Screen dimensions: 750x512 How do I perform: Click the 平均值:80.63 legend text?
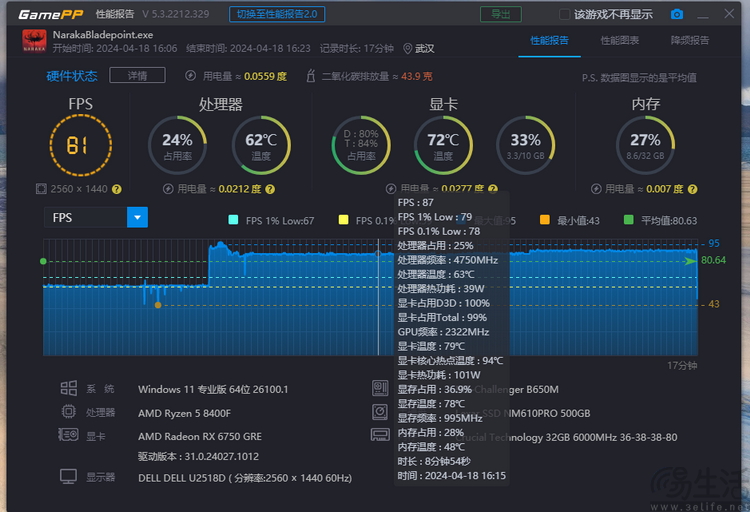[x=669, y=221]
